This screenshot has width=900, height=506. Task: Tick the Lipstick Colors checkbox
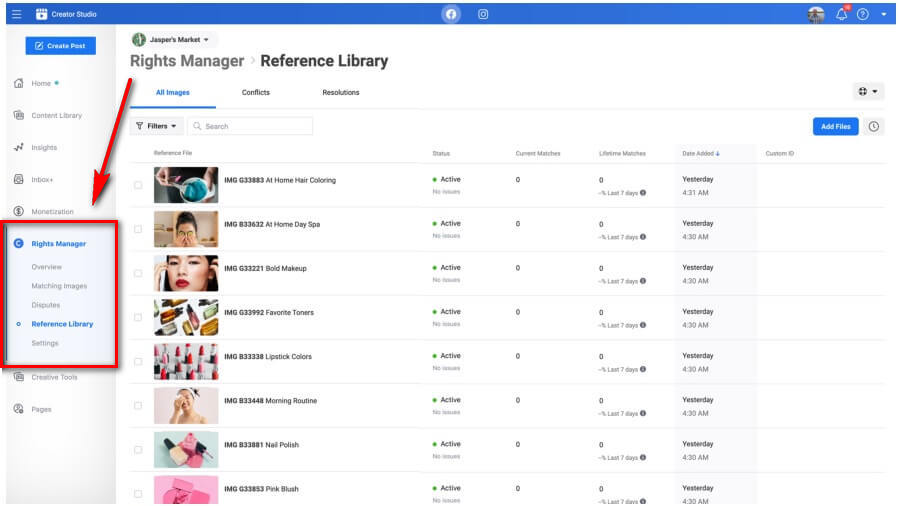[x=138, y=361]
